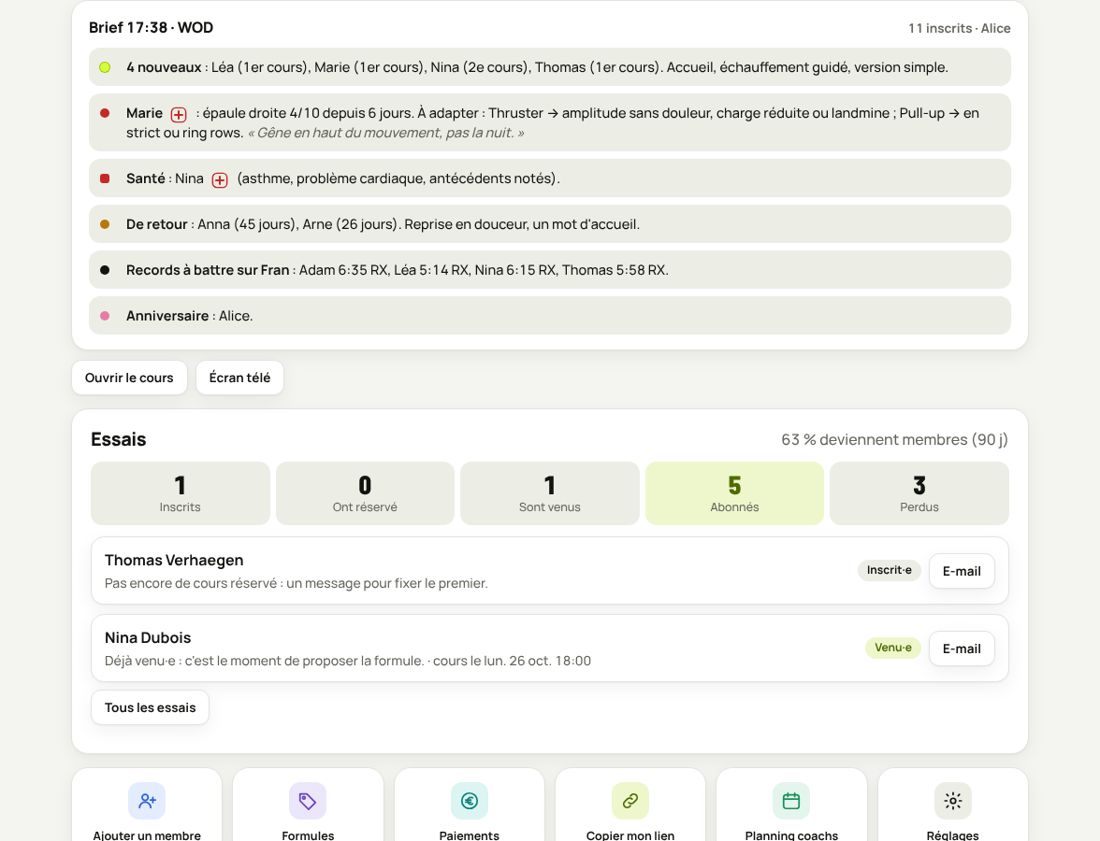Screen dimensions: 1100x841
Task: Filter trials by Sont venus stage
Action: coord(550,493)
